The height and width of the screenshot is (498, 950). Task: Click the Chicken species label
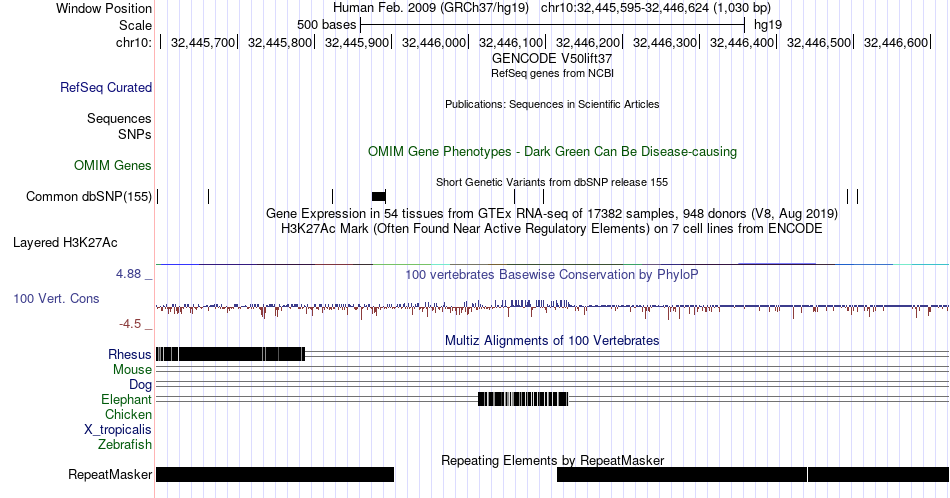tap(128, 414)
